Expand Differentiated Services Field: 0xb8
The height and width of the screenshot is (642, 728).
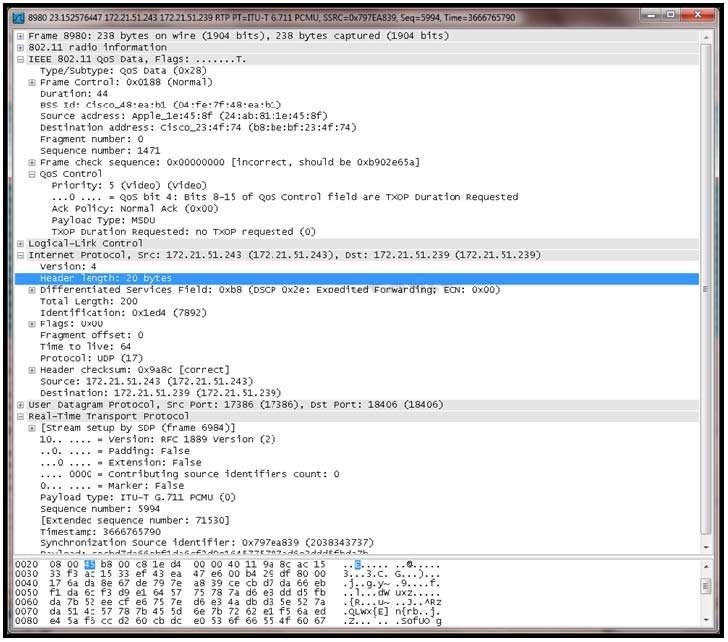click(33, 290)
